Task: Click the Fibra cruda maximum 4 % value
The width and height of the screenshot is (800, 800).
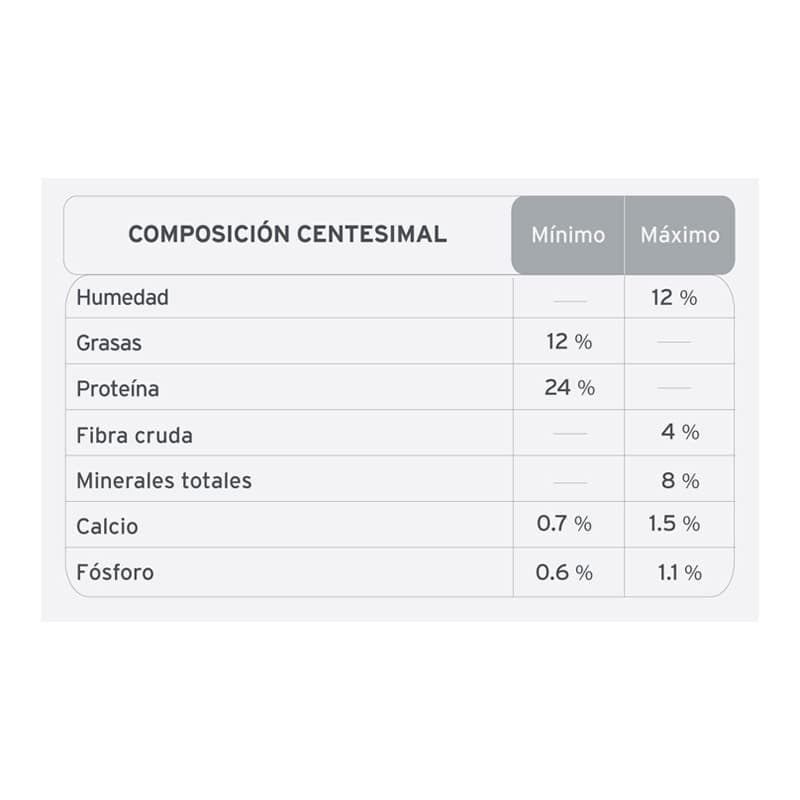Action: (680, 432)
